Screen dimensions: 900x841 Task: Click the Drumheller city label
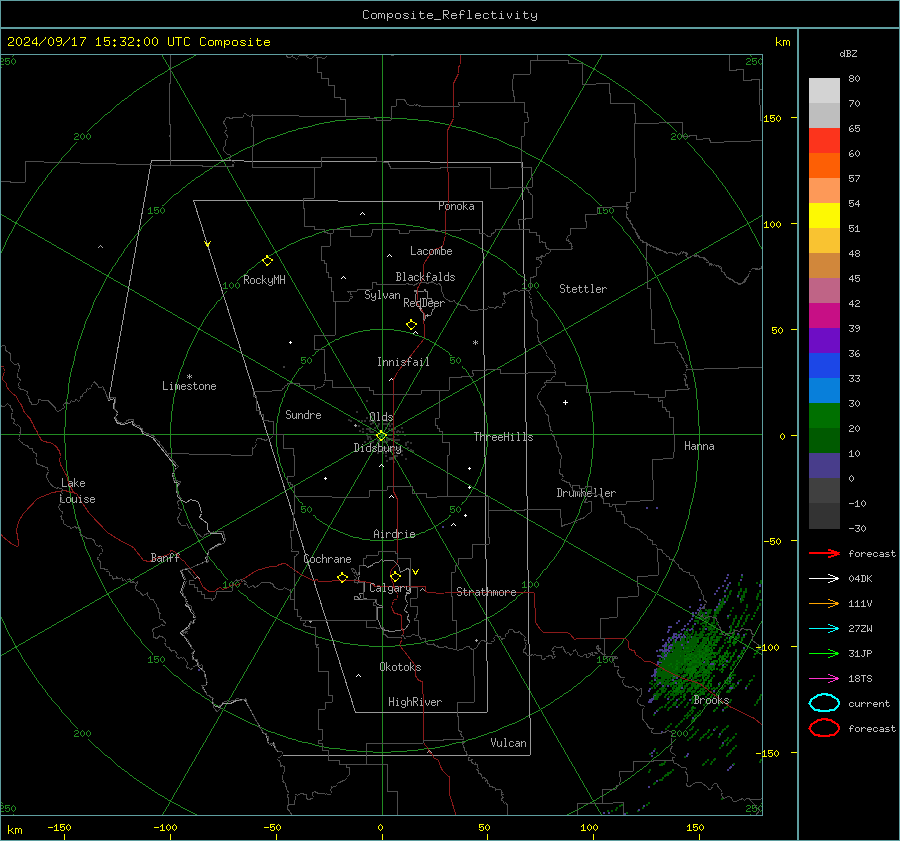[x=586, y=493]
